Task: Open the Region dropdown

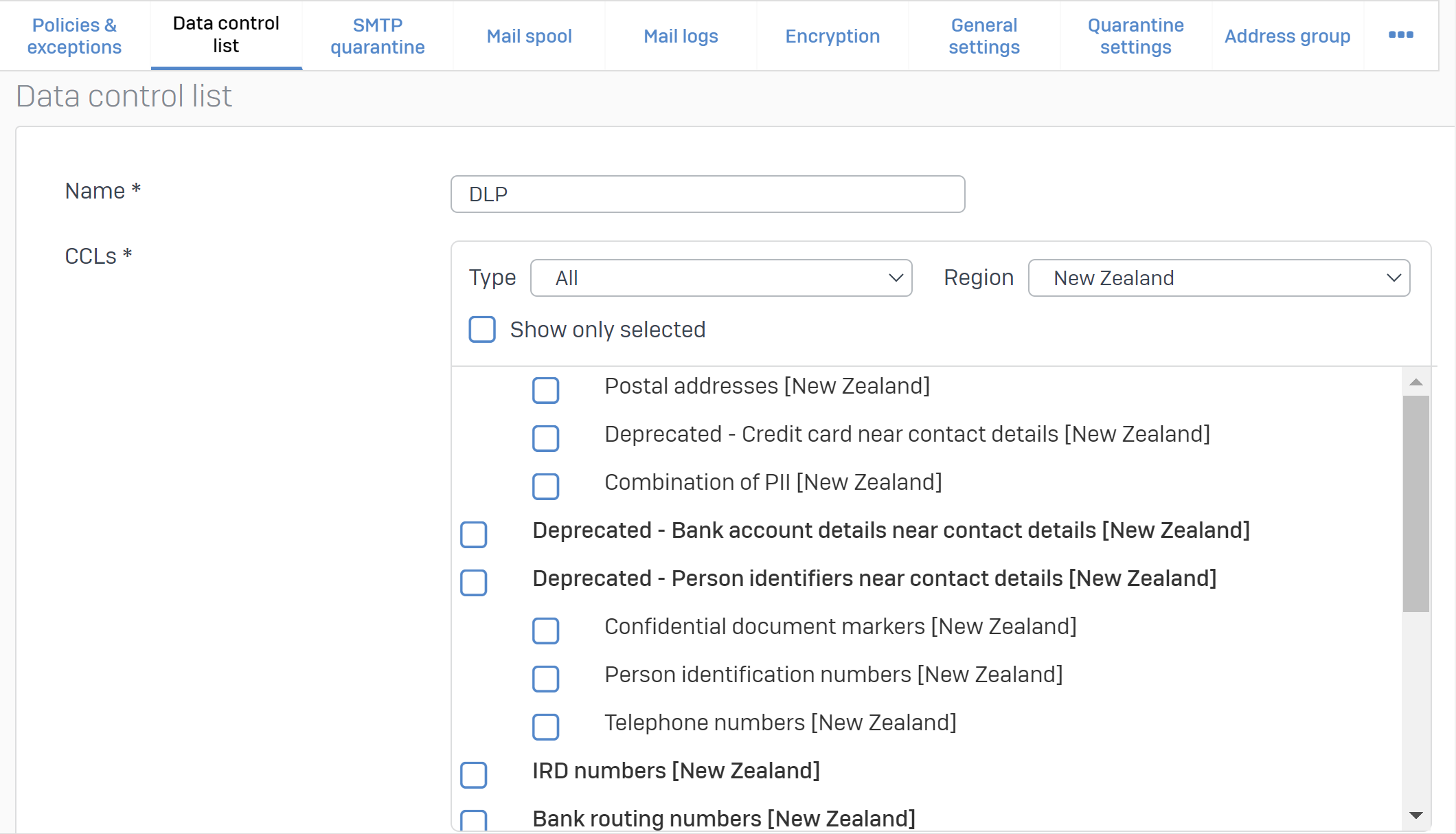Action: tap(1218, 278)
